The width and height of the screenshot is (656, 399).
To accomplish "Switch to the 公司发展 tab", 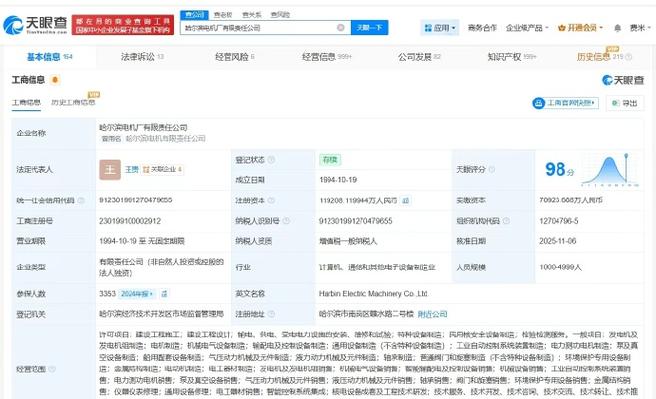I will click(x=419, y=57).
